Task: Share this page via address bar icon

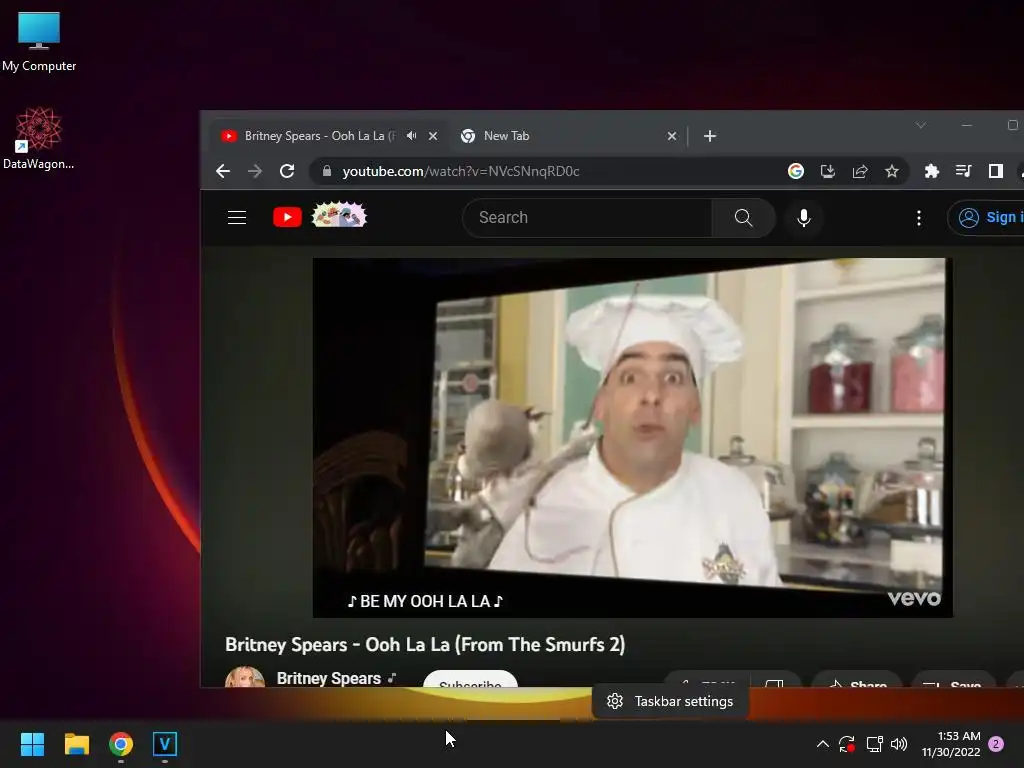Action: (859, 171)
